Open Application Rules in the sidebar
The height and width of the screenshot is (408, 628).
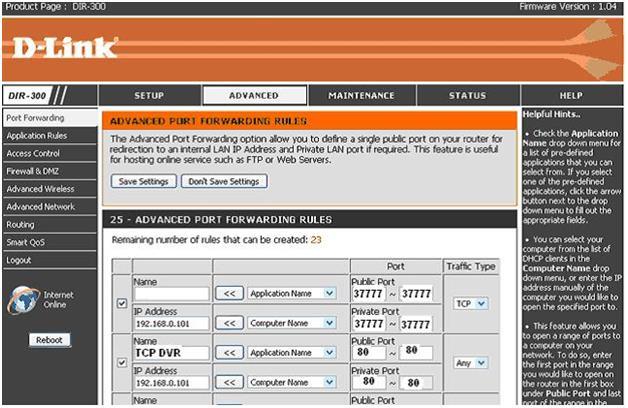pos(50,136)
